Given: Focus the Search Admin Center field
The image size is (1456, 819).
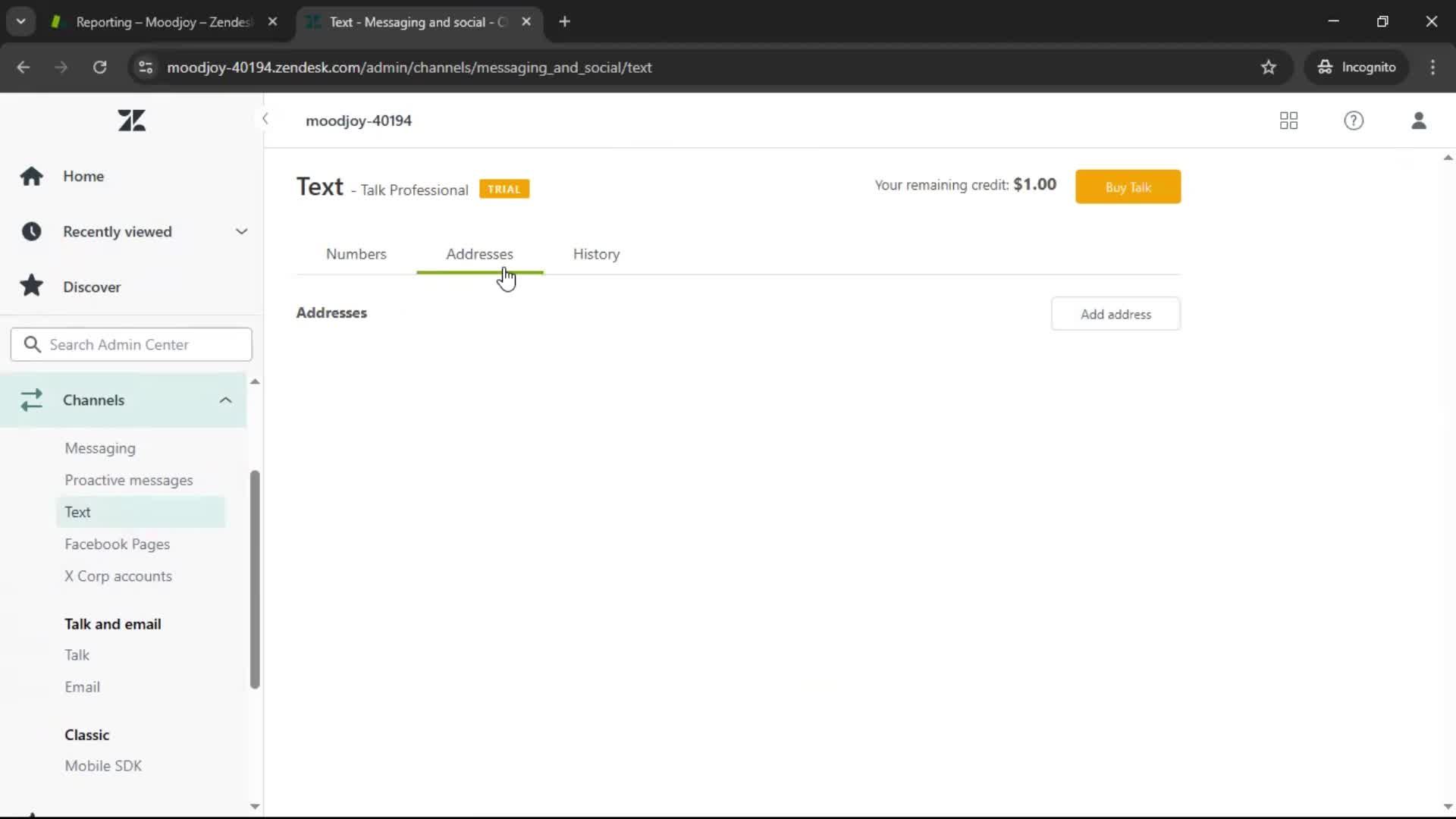Looking at the screenshot, I should click(x=131, y=344).
